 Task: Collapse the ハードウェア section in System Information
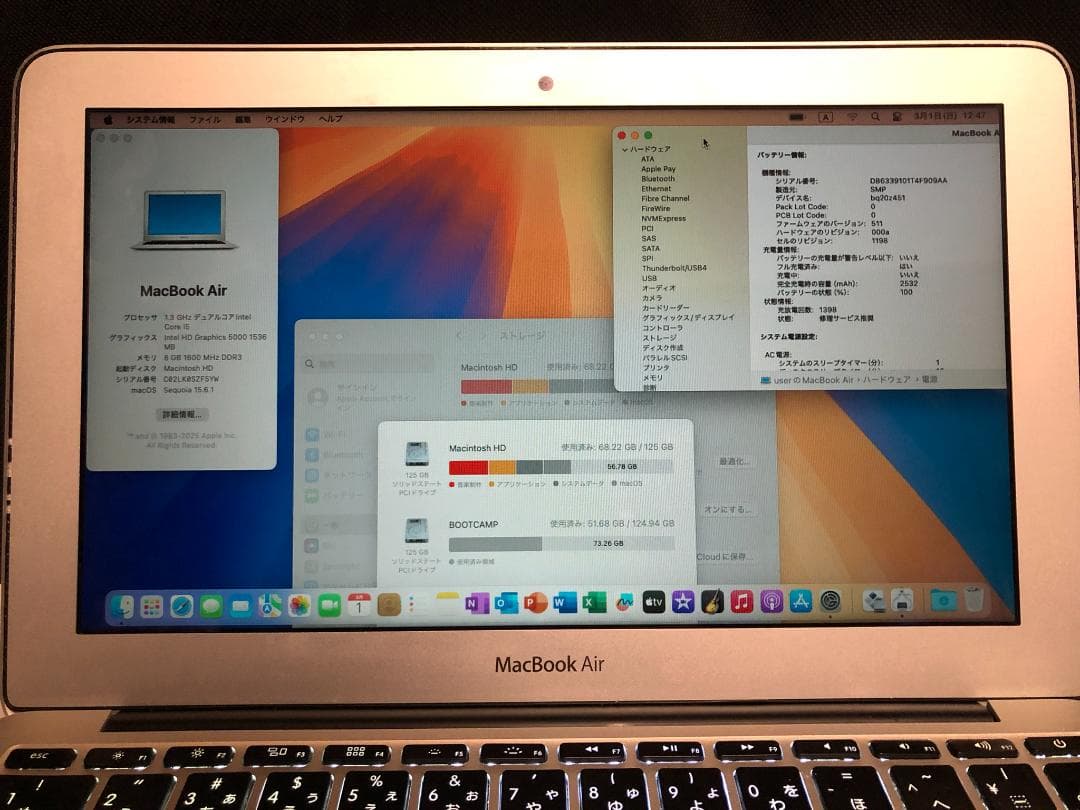625,149
